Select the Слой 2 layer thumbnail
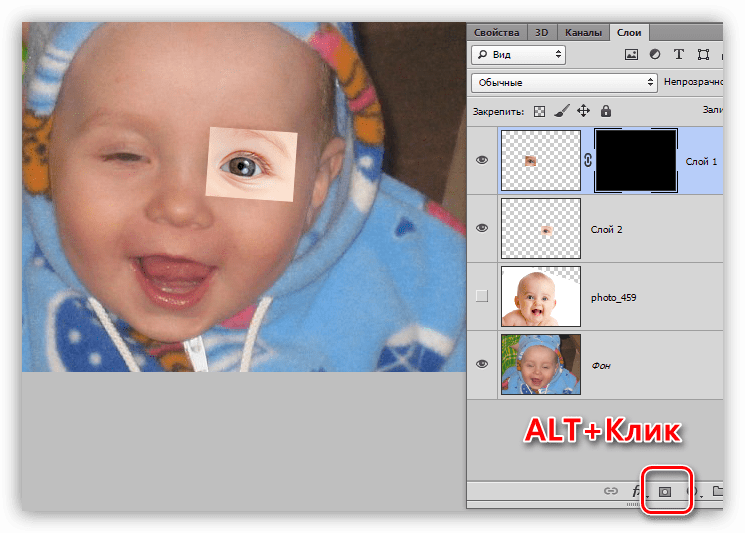745x533 pixels. [541, 228]
